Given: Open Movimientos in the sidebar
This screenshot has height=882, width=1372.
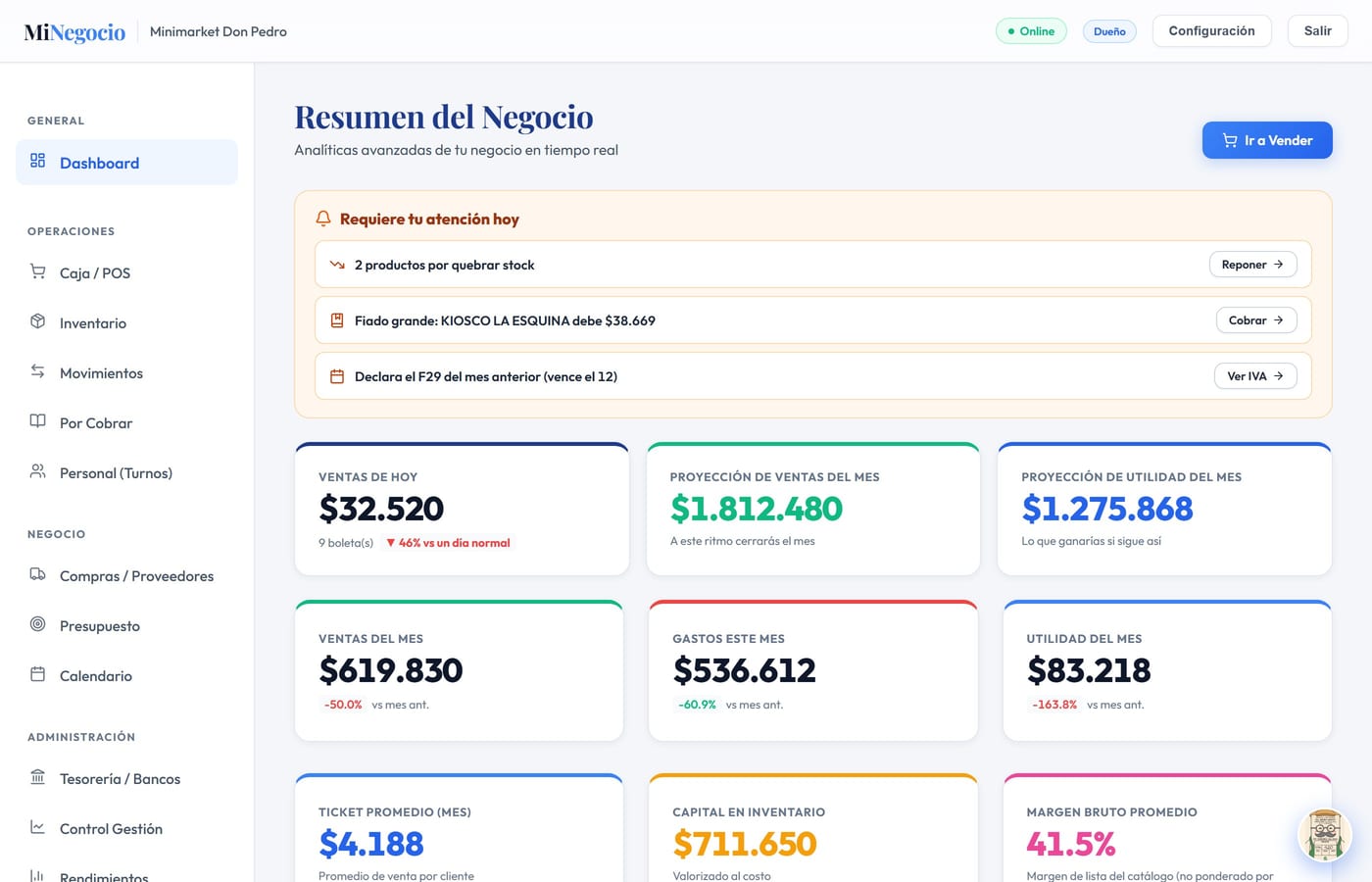Looking at the screenshot, I should point(126,372).
